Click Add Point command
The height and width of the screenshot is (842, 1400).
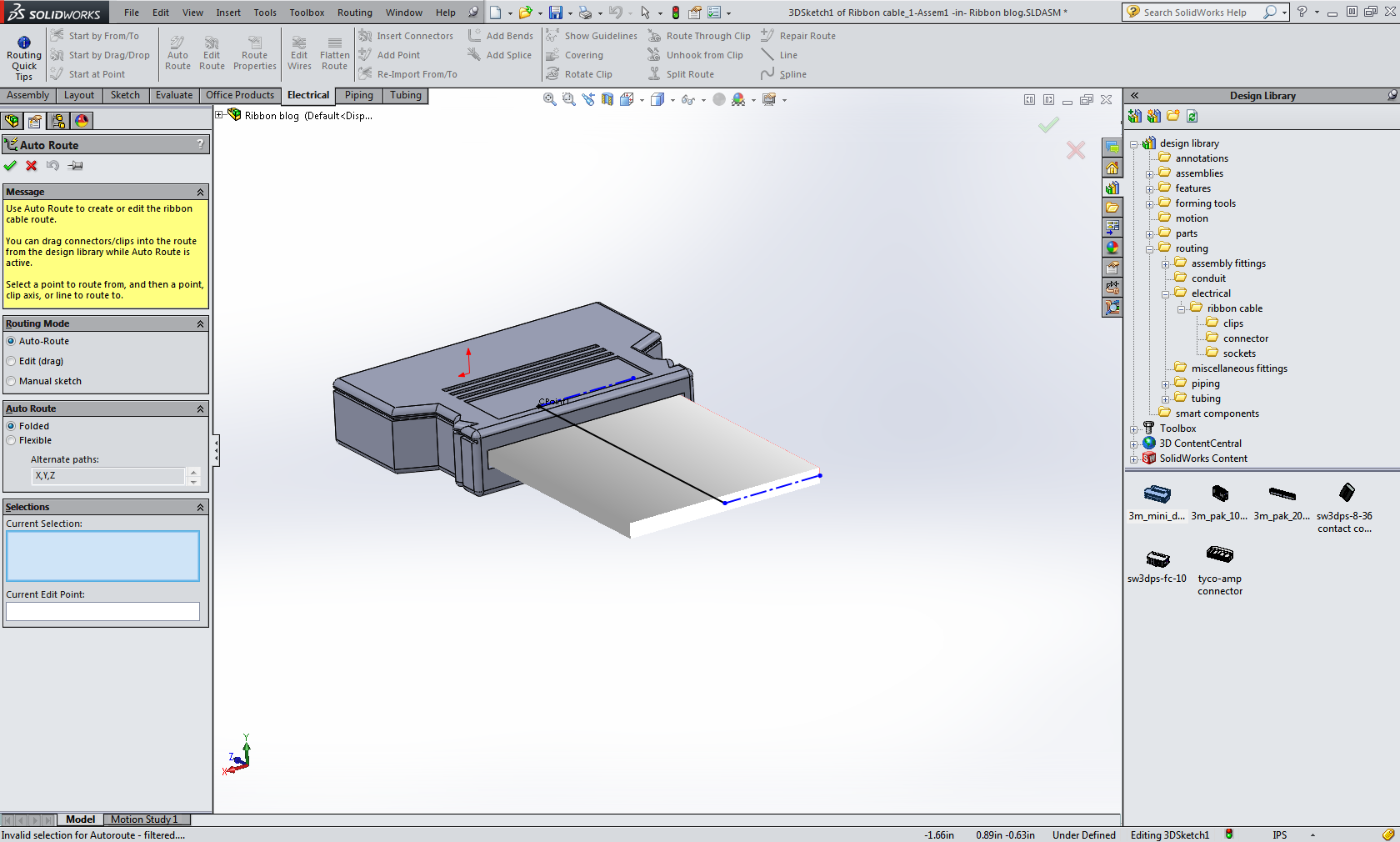coord(389,55)
